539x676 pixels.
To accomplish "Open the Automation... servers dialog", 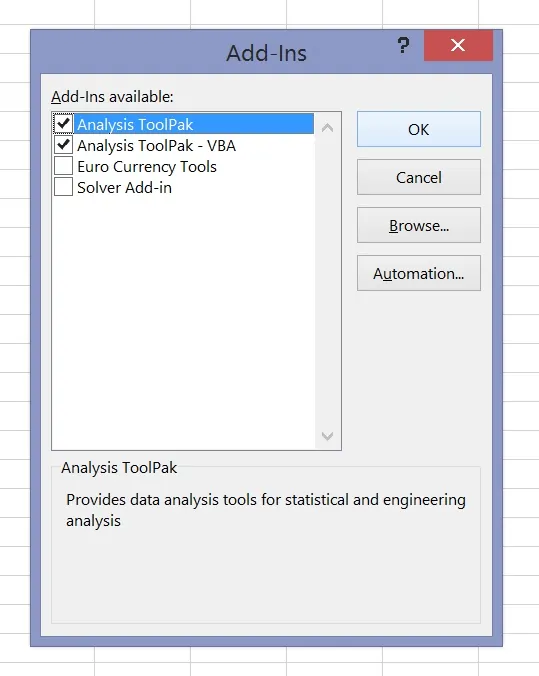I will 419,273.
